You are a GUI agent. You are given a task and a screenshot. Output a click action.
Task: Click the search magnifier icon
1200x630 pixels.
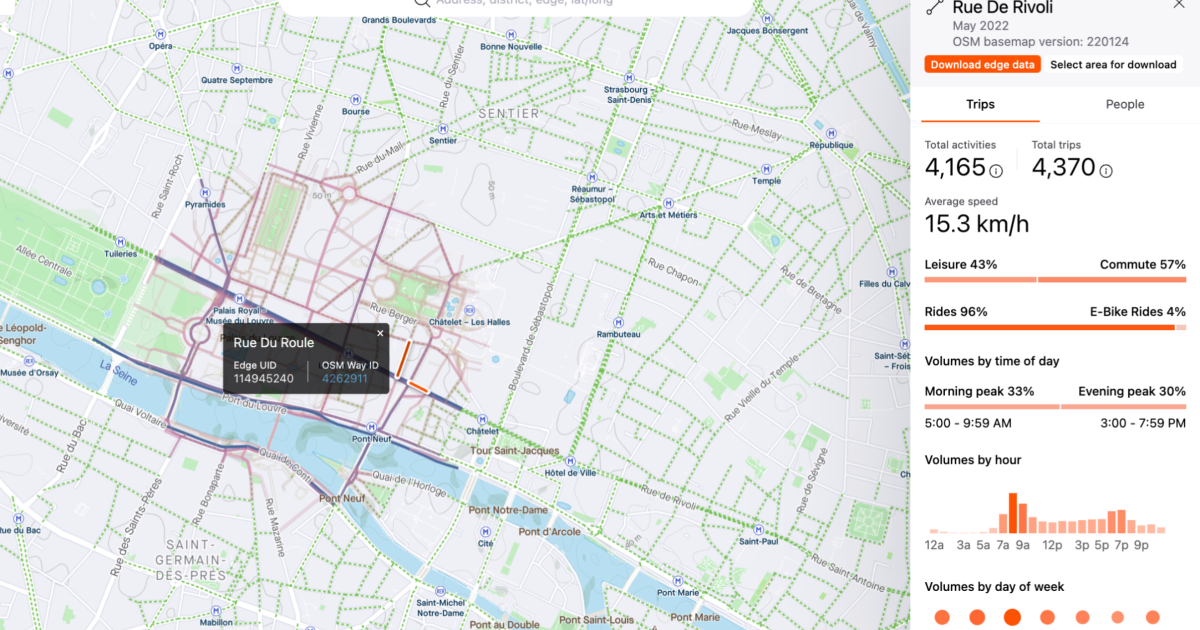tap(422, 6)
